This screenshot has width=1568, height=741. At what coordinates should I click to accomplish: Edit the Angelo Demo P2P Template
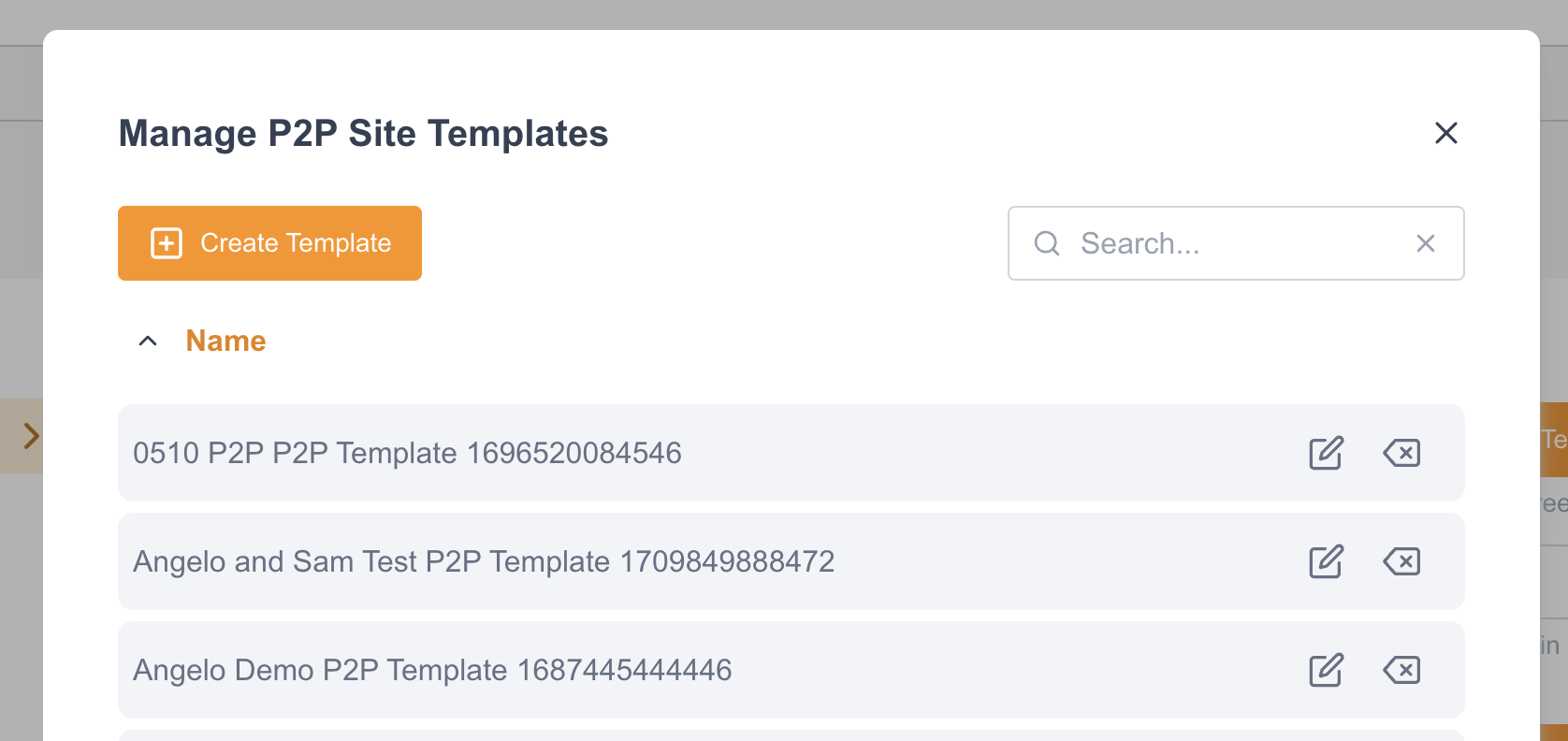1326,670
